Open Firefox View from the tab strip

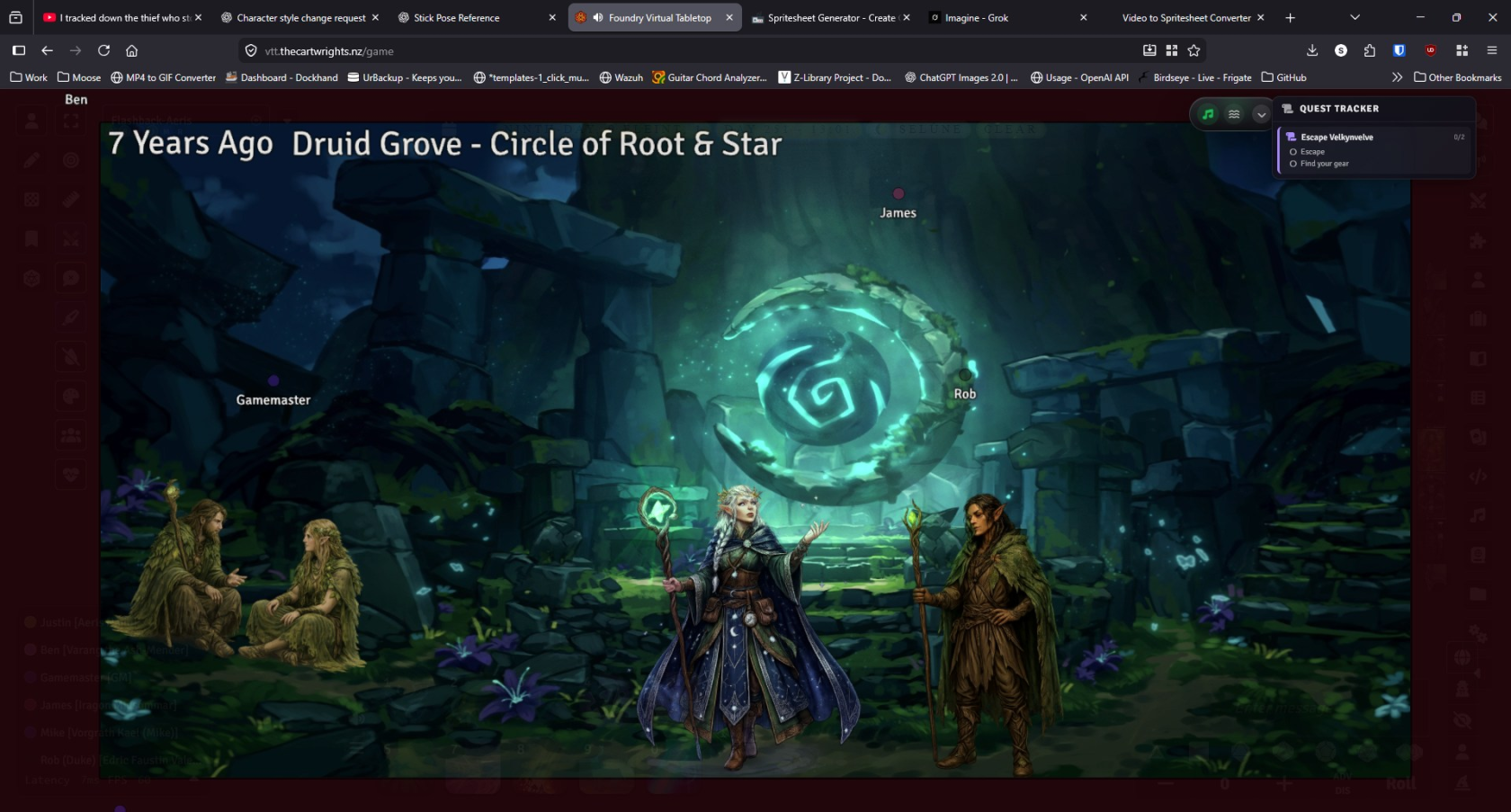[x=15, y=18]
